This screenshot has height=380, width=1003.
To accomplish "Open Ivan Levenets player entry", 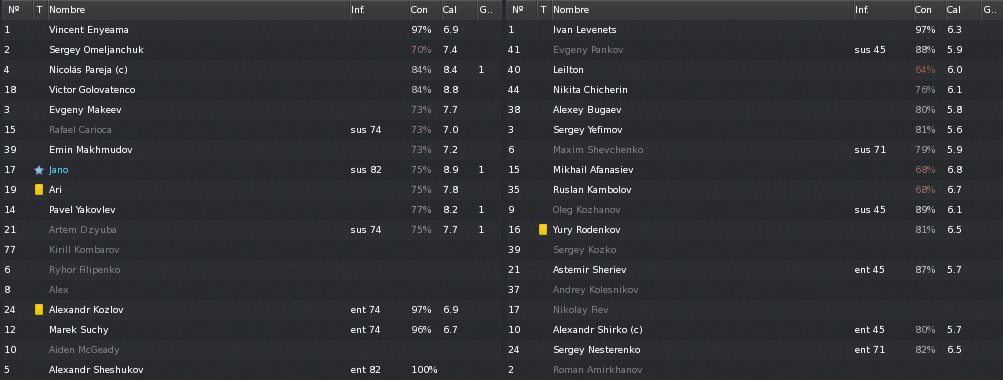I will [585, 29].
